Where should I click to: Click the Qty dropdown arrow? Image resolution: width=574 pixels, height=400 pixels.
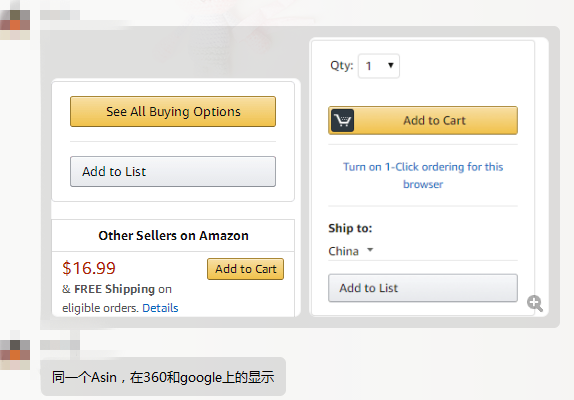(391, 66)
